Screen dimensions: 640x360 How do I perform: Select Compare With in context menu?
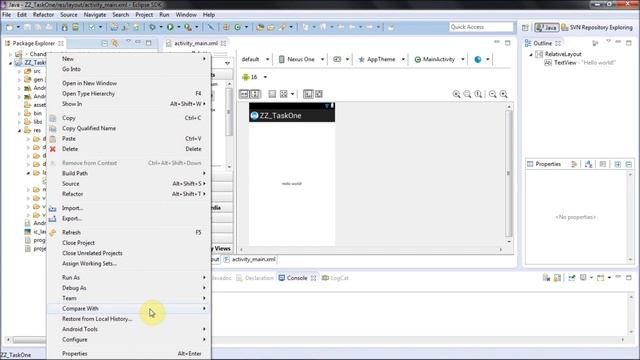129,309
